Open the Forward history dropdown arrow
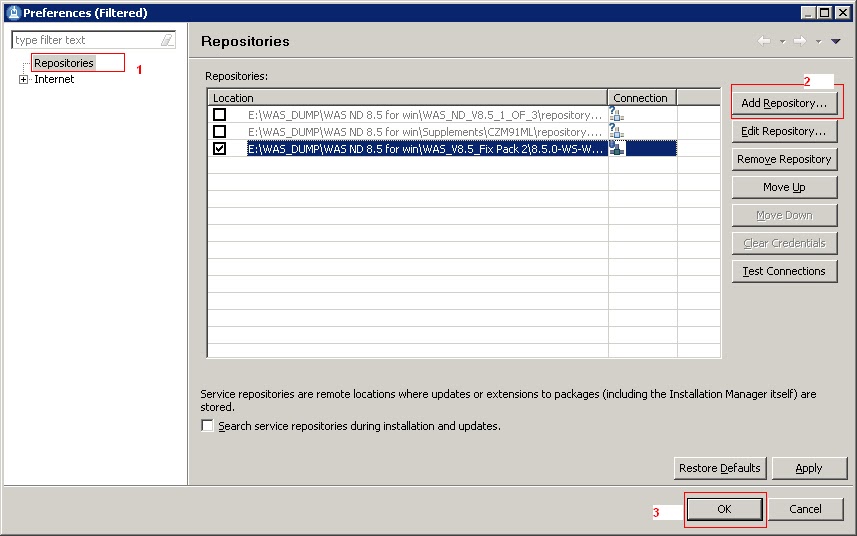Screen dimensions: 857x536 (x=818, y=42)
